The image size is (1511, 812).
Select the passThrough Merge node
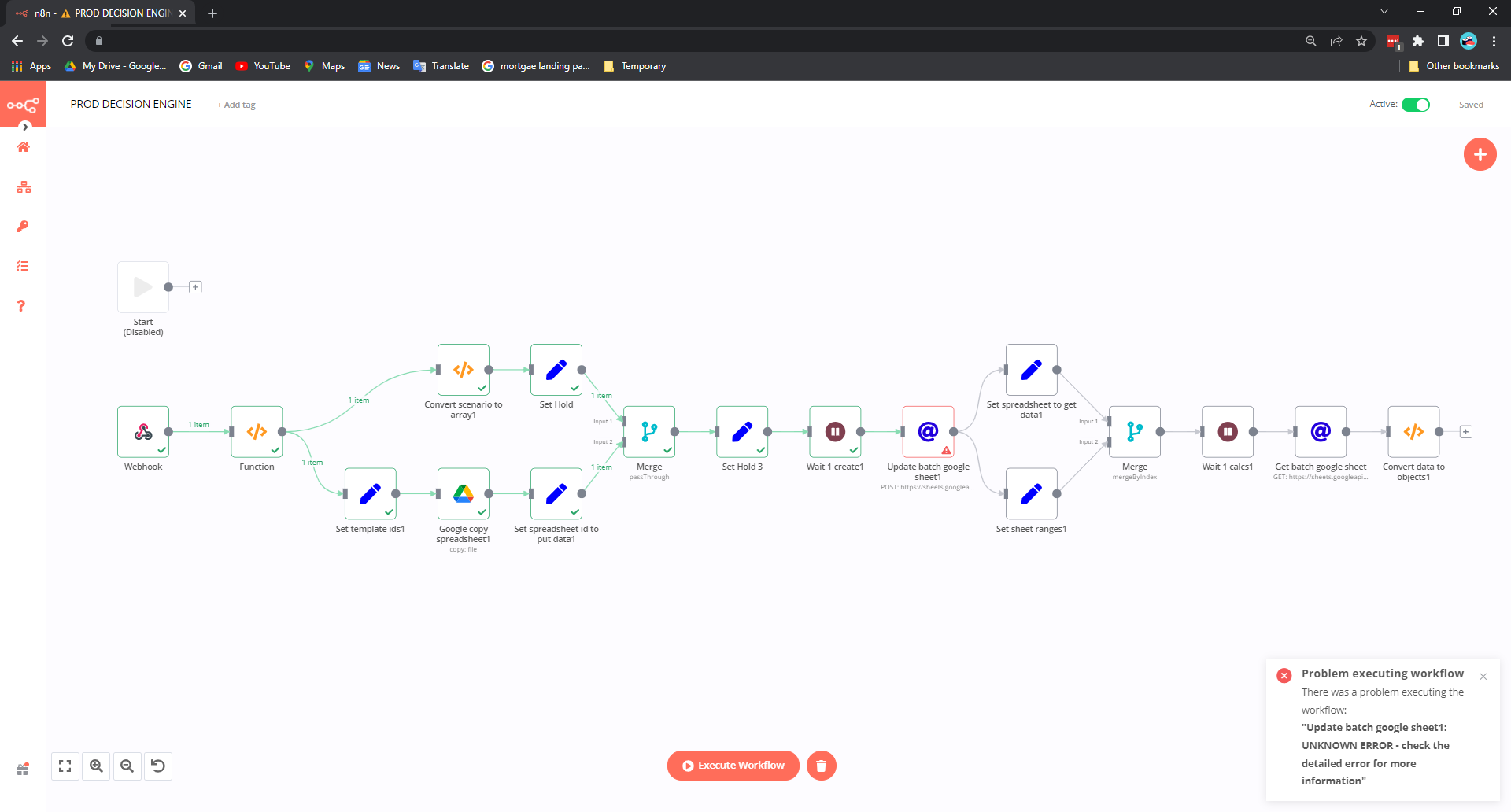point(649,431)
